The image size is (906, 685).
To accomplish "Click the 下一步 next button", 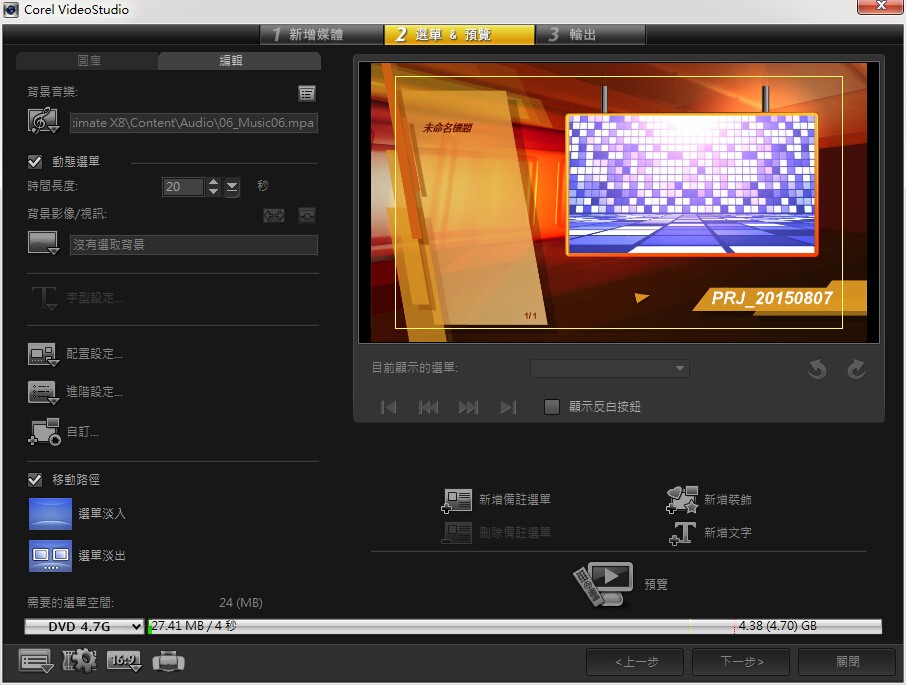I will pos(741,661).
